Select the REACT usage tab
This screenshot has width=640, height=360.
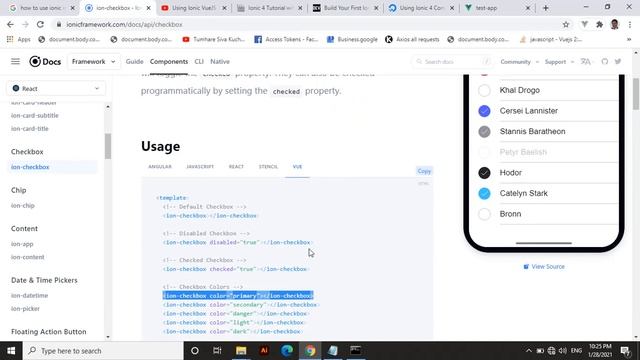tap(236, 167)
